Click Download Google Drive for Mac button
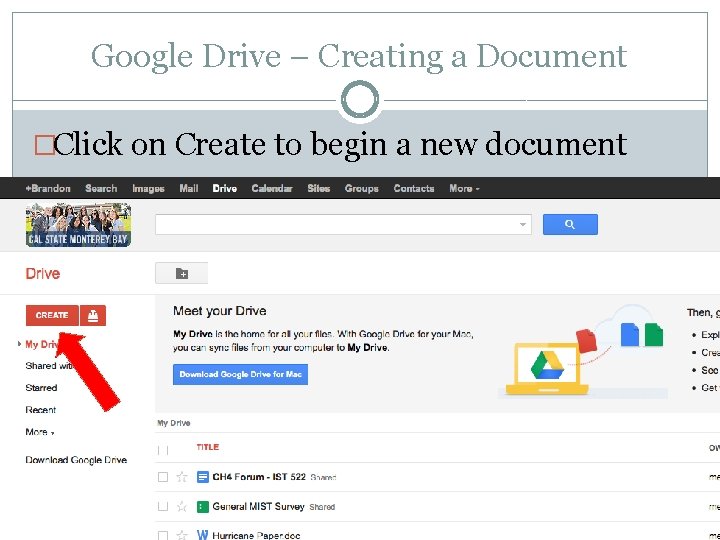 (241, 374)
